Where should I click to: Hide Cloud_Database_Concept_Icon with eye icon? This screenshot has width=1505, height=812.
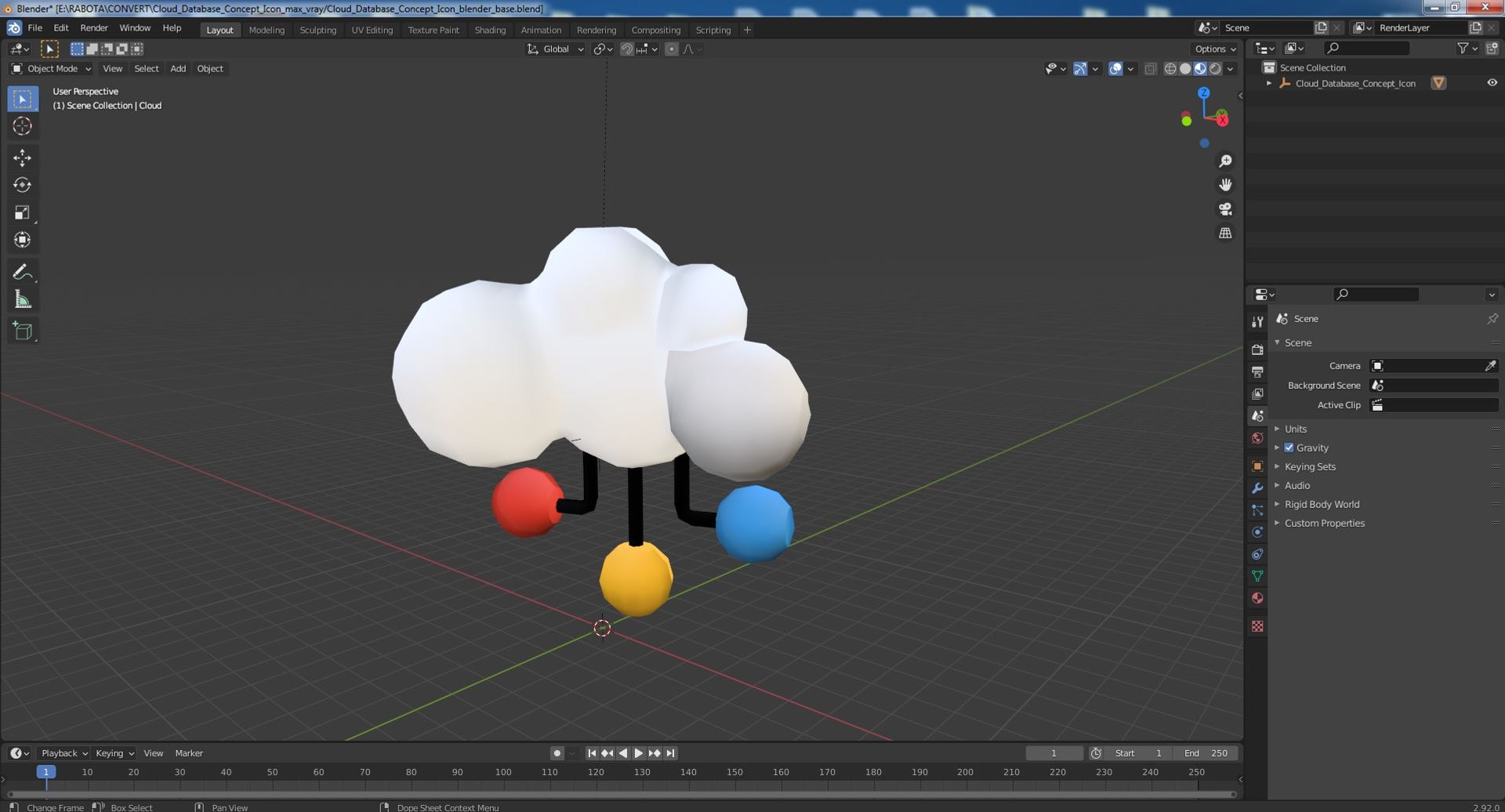click(1492, 83)
